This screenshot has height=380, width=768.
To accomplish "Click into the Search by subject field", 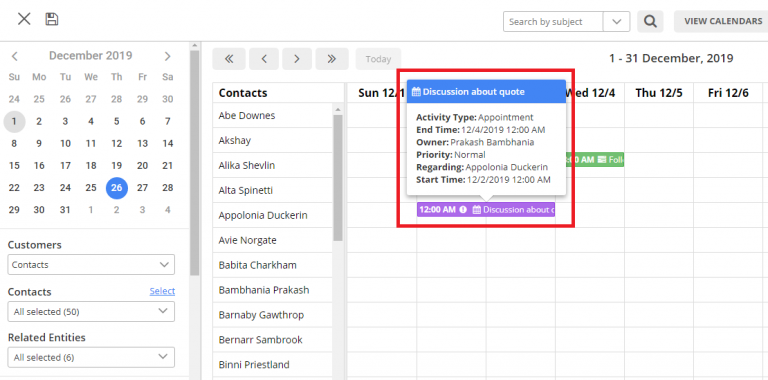I will [553, 22].
